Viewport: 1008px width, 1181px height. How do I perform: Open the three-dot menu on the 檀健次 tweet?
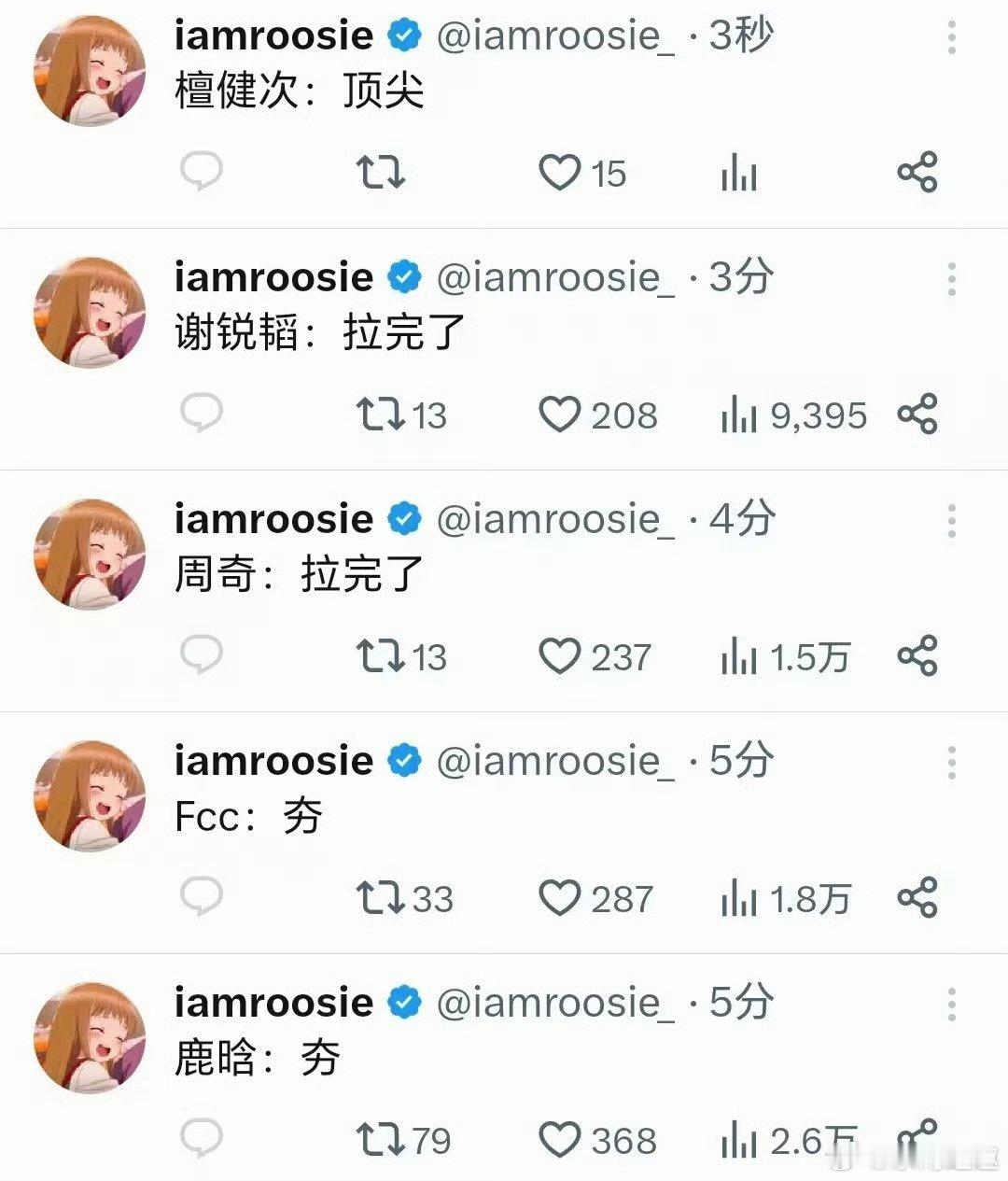[951, 37]
